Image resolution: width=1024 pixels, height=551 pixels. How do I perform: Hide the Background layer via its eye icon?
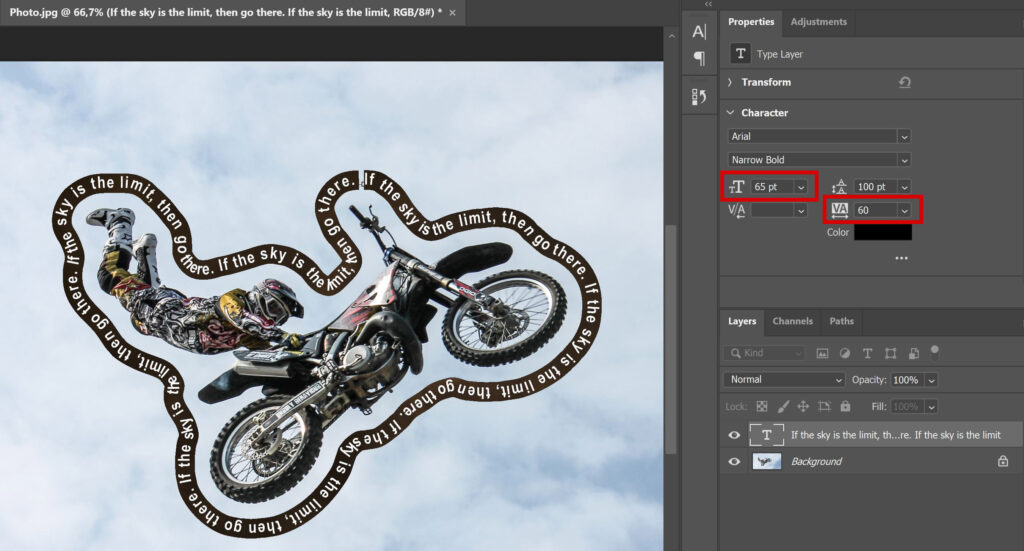[734, 462]
